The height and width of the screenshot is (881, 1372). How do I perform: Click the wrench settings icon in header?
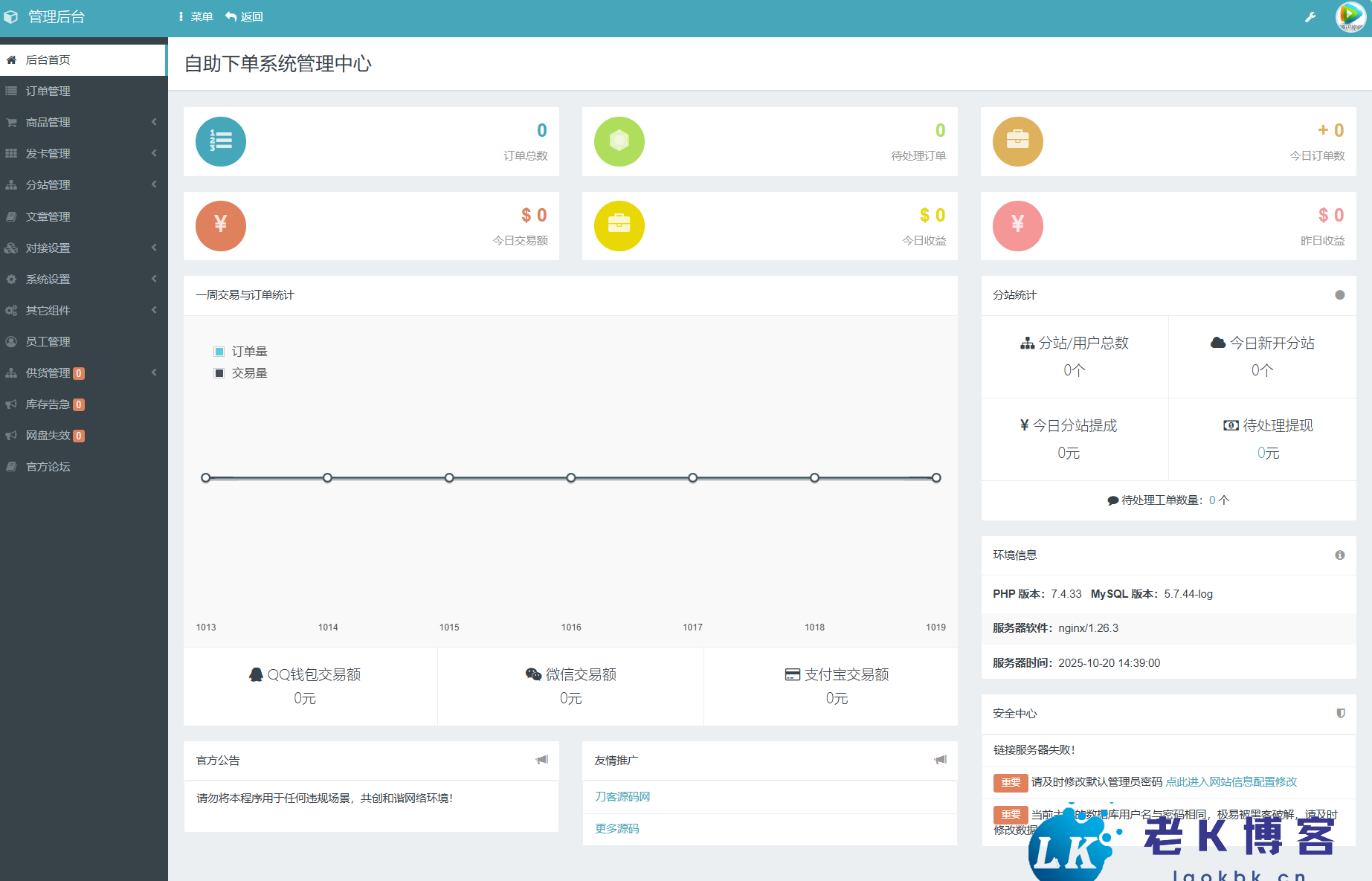tap(1310, 17)
